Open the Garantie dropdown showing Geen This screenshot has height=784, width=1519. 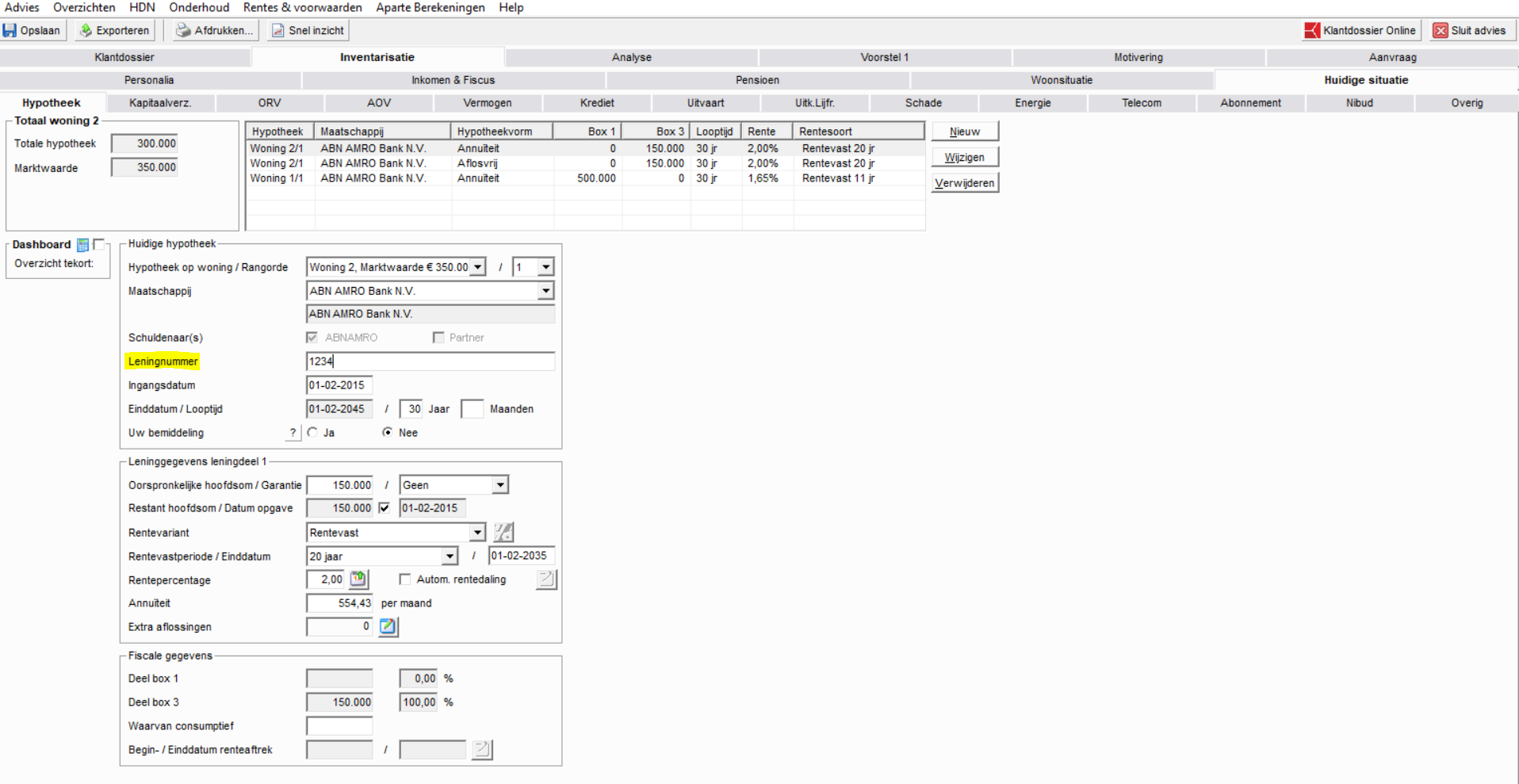click(500, 485)
